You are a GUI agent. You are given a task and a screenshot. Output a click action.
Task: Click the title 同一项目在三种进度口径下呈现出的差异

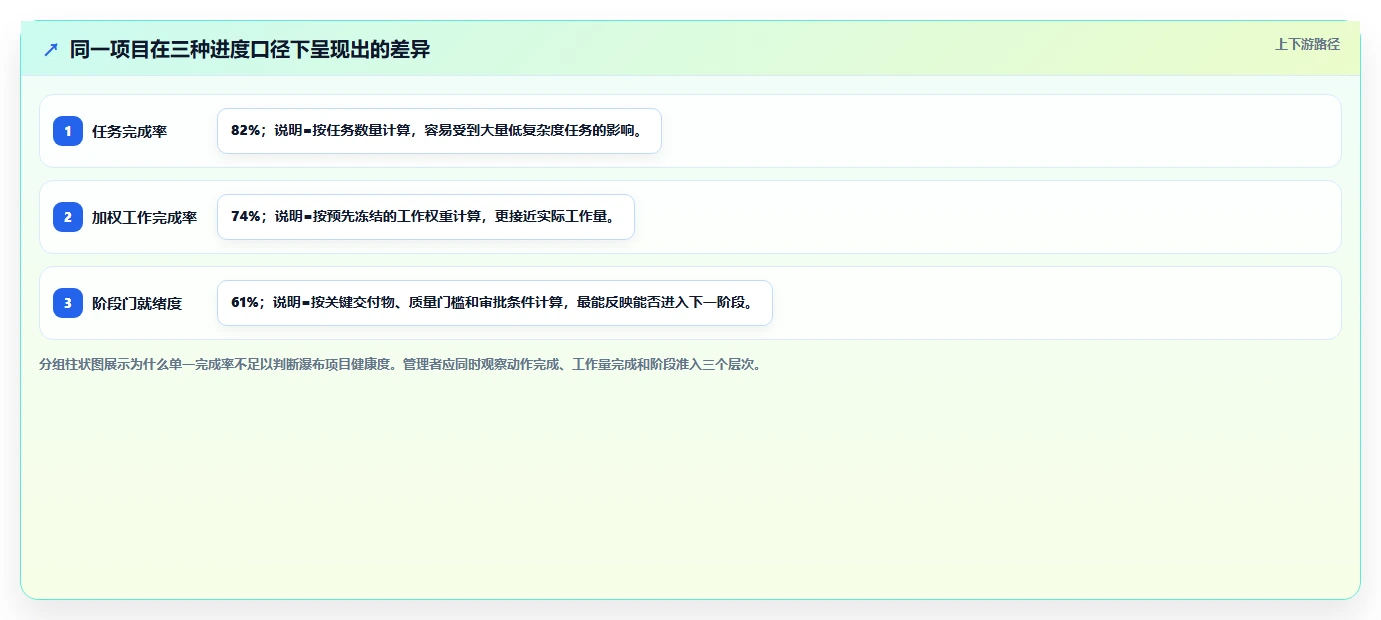pos(250,49)
